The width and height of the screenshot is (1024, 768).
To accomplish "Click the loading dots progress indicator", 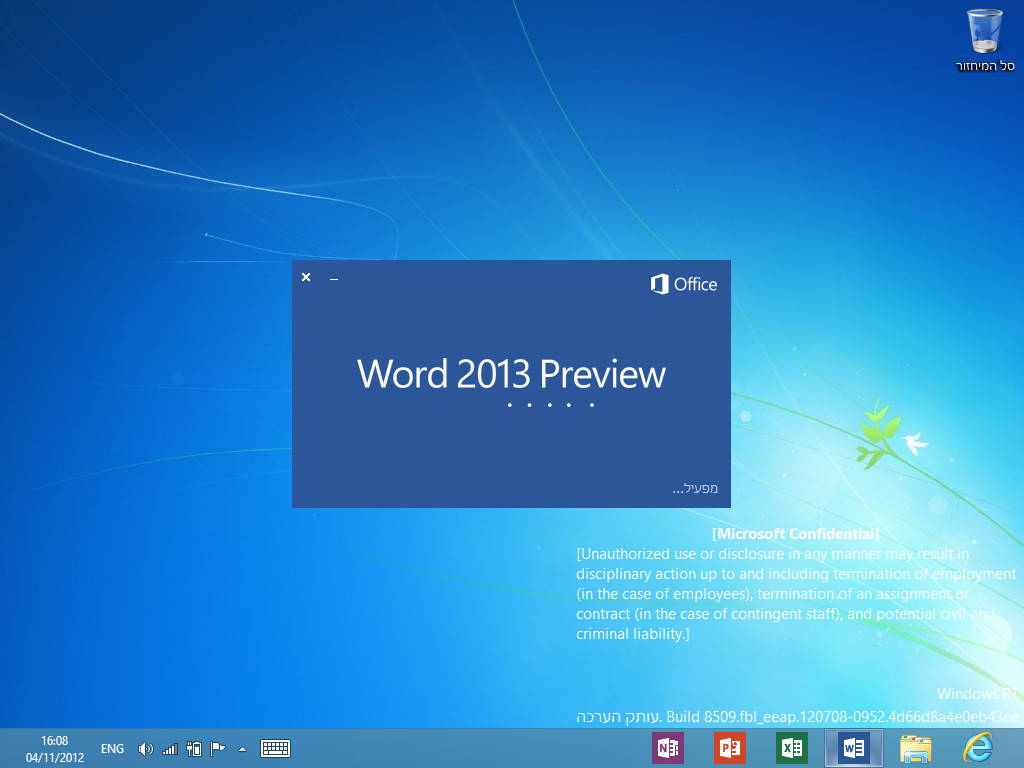I will pyautogui.click(x=550, y=405).
